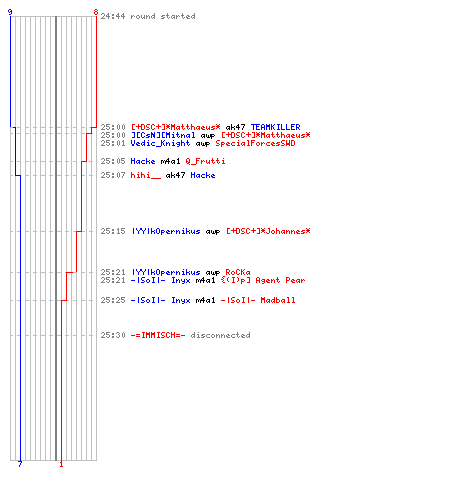Select the 25:07 timestamp

click(113, 175)
